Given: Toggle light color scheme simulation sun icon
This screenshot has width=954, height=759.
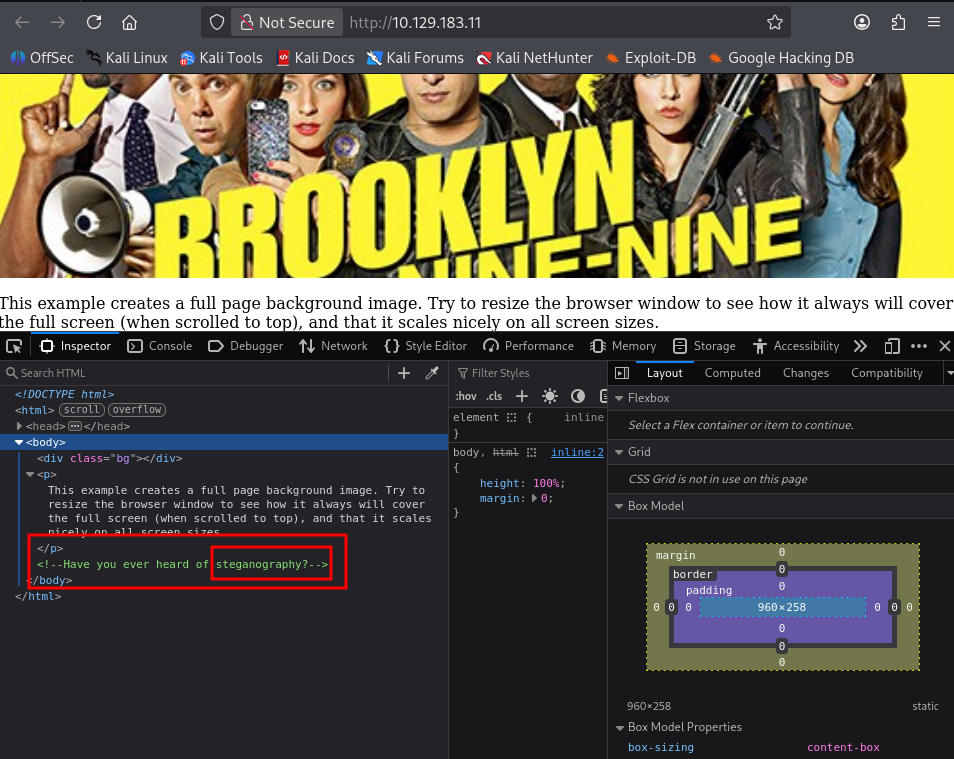Looking at the screenshot, I should point(550,396).
